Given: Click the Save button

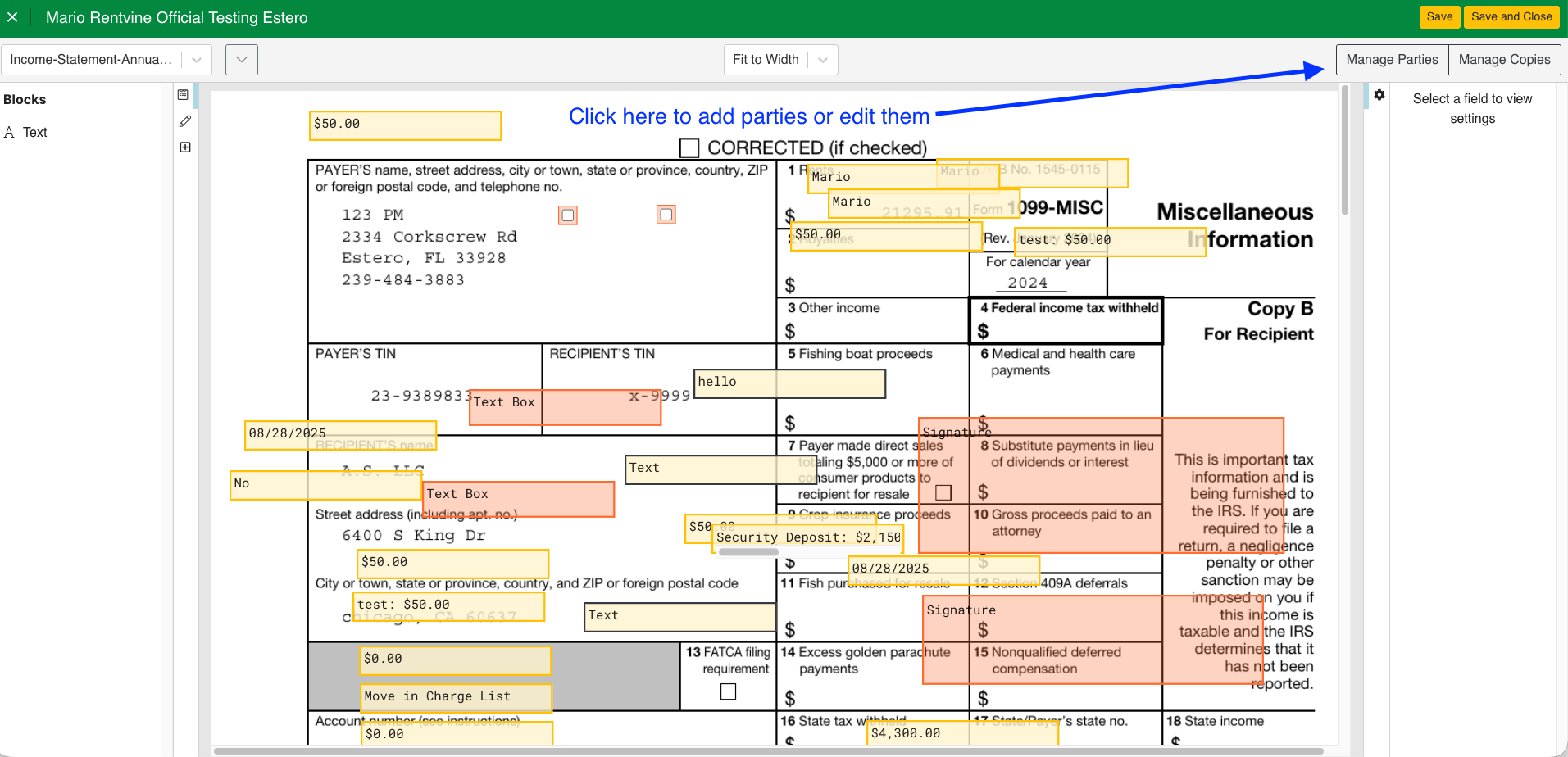Looking at the screenshot, I should pos(1438,17).
